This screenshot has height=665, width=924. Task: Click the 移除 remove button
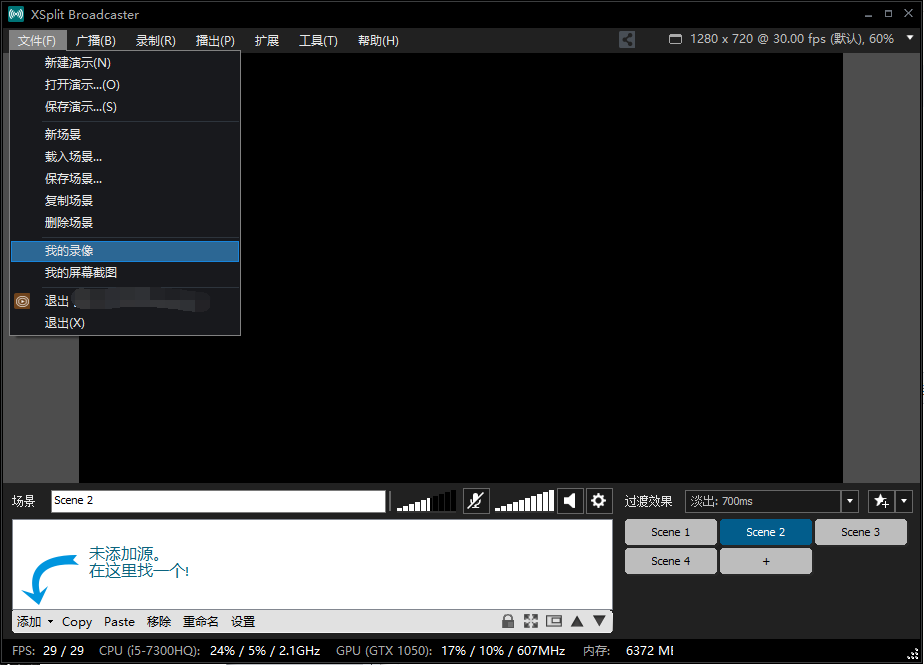click(159, 621)
